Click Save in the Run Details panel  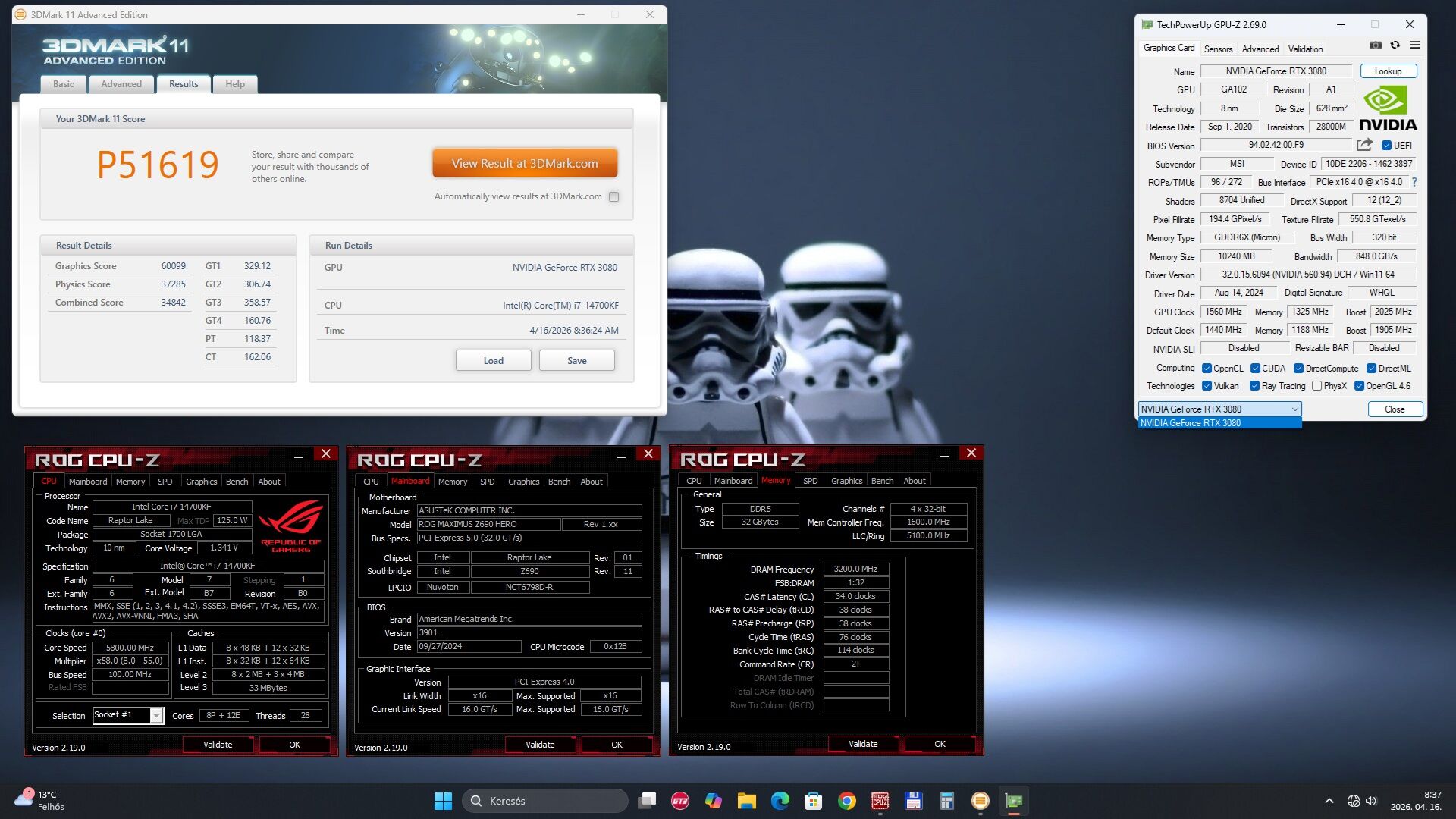tap(576, 361)
